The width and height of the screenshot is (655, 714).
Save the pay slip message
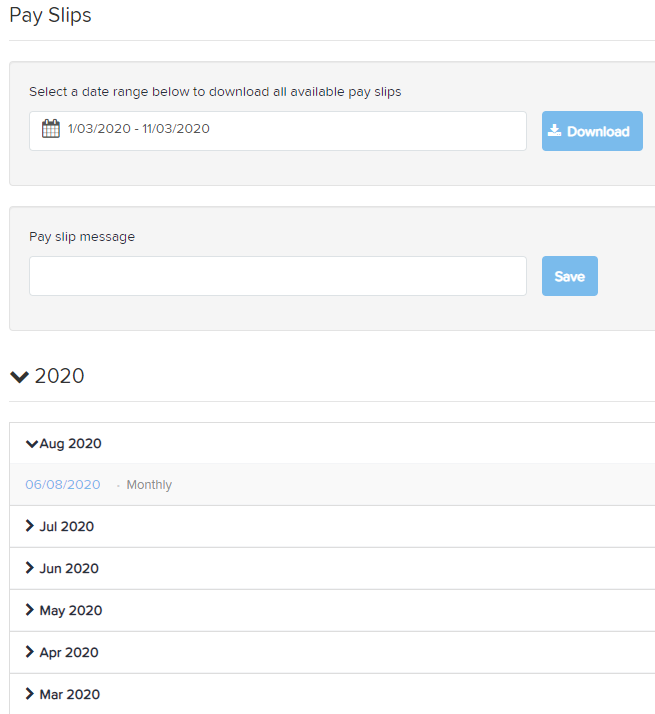click(x=570, y=276)
